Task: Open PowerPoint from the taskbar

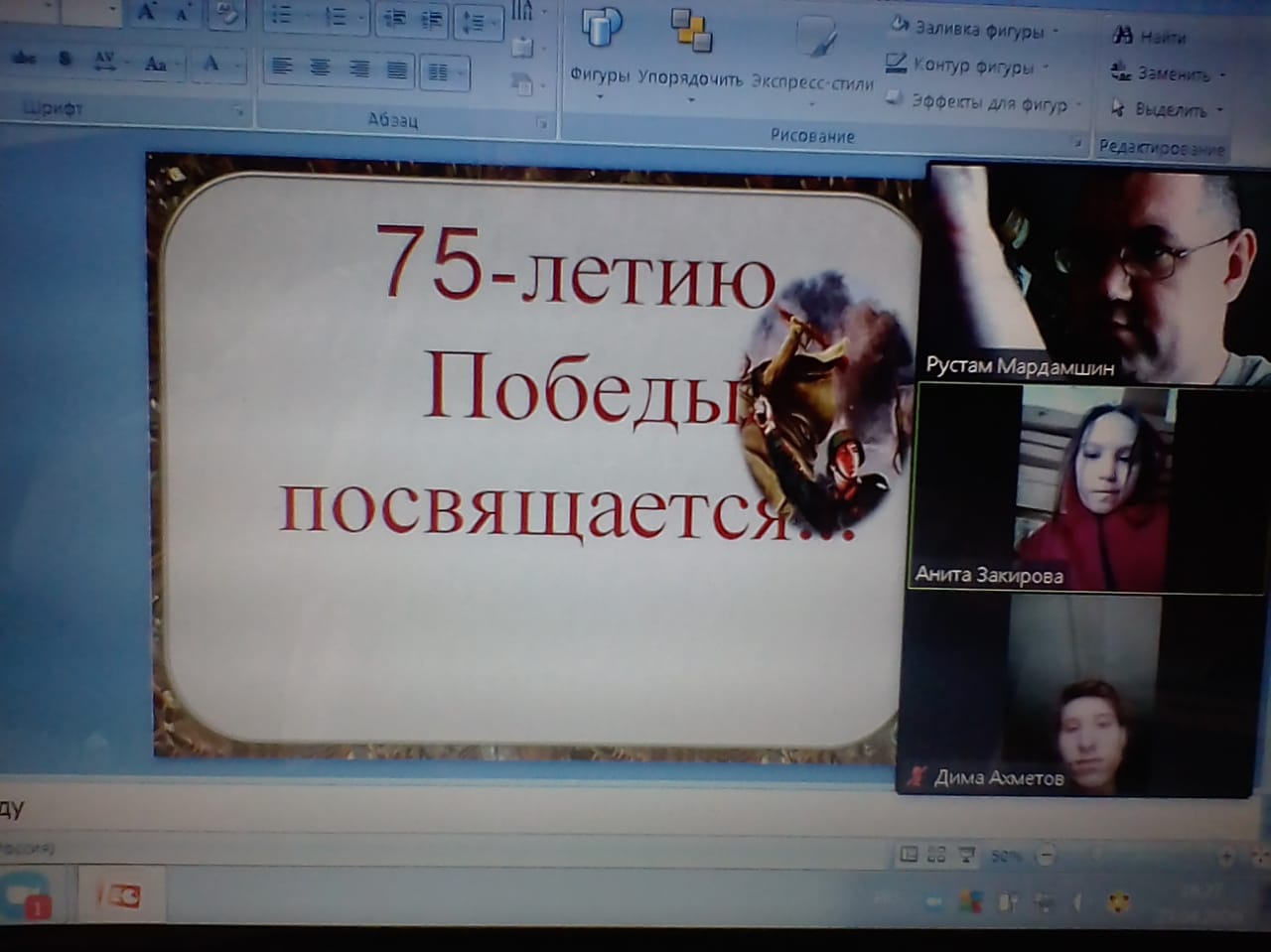Action: [121, 895]
